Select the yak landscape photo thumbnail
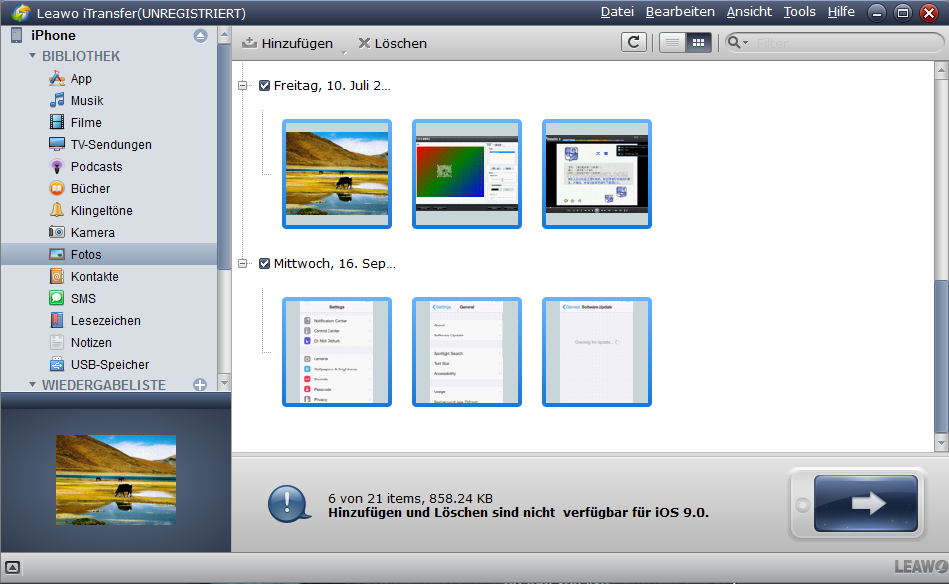 pyautogui.click(x=337, y=174)
